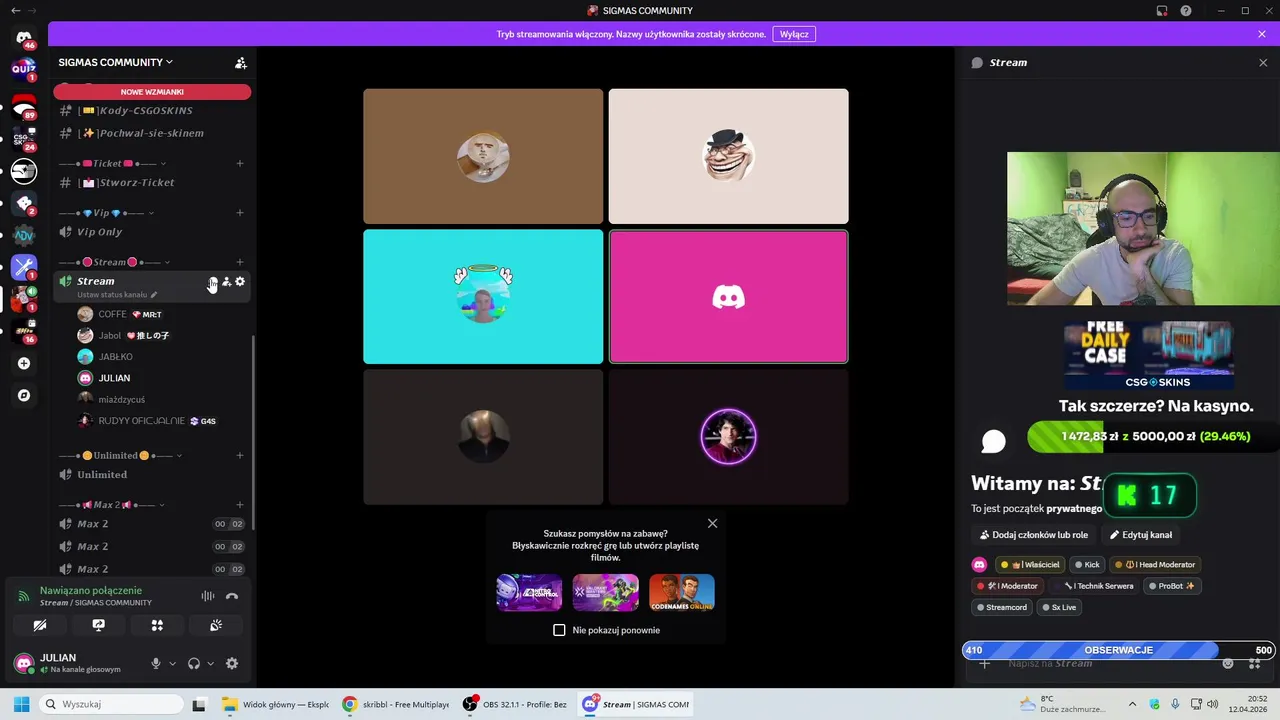Viewport: 1280px width, 720px height.
Task: Close the activity suggestions popup
Action: tap(712, 523)
